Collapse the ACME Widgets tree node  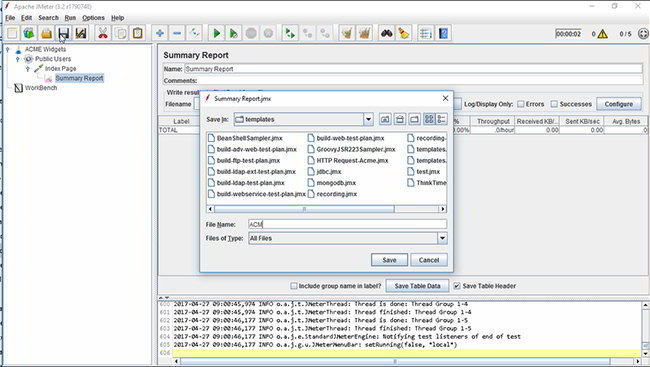click(x=7, y=49)
